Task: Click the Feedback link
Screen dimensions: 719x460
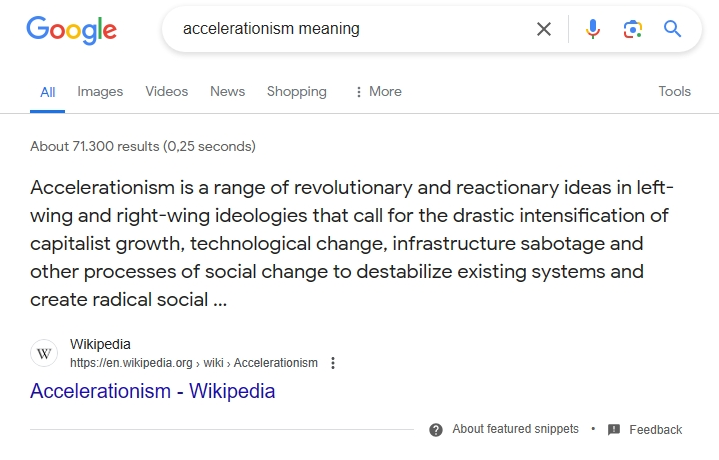Action: pyautogui.click(x=655, y=430)
